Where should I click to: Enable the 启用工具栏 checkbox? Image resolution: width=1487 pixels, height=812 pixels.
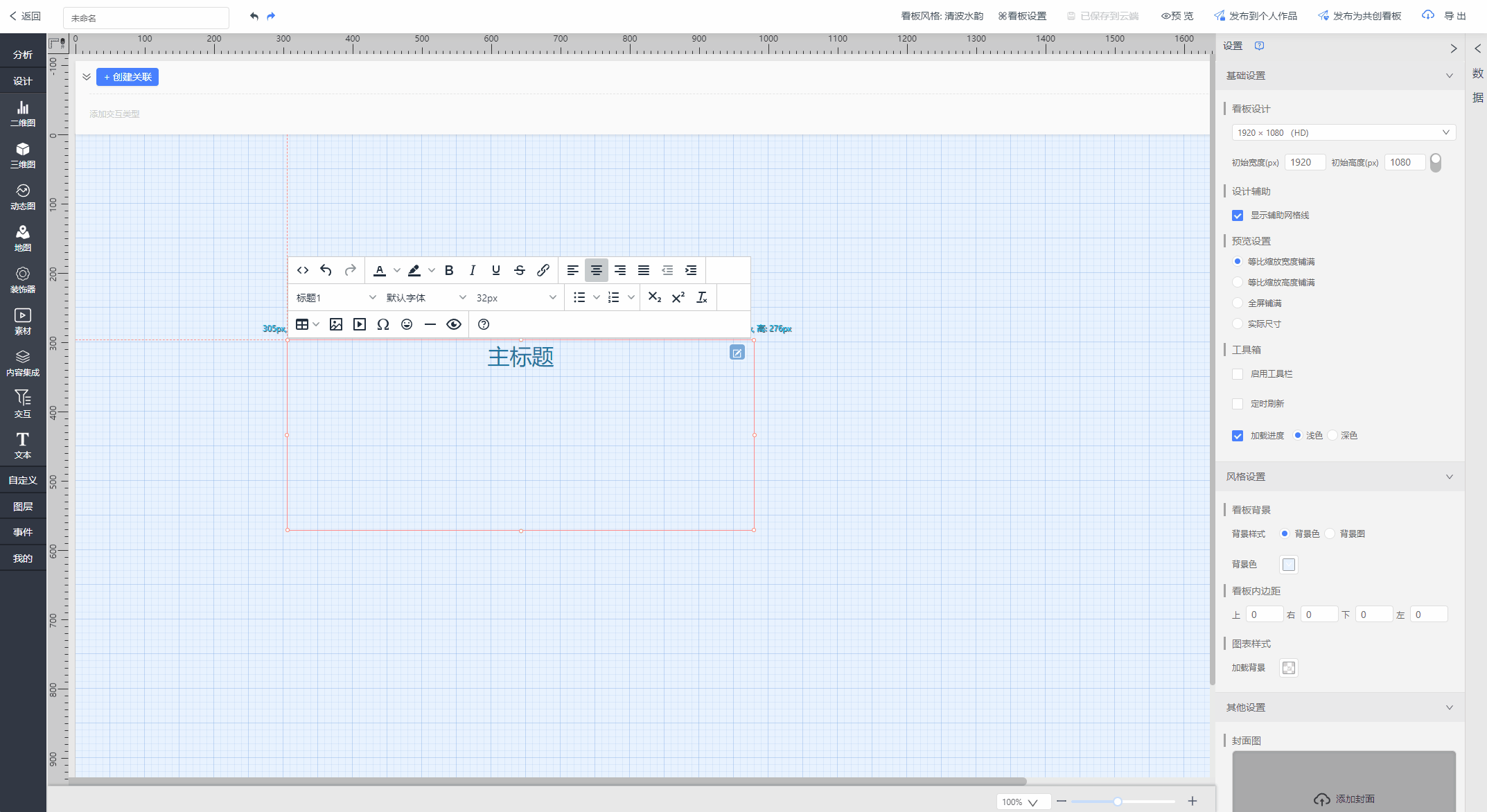[1238, 374]
